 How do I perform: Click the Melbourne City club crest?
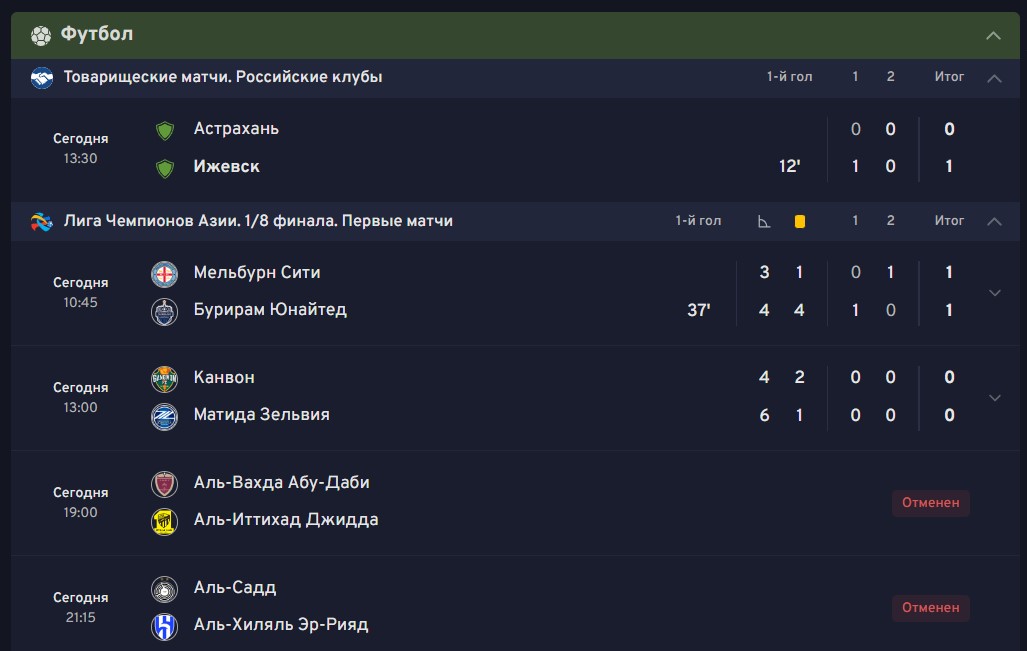tap(164, 273)
